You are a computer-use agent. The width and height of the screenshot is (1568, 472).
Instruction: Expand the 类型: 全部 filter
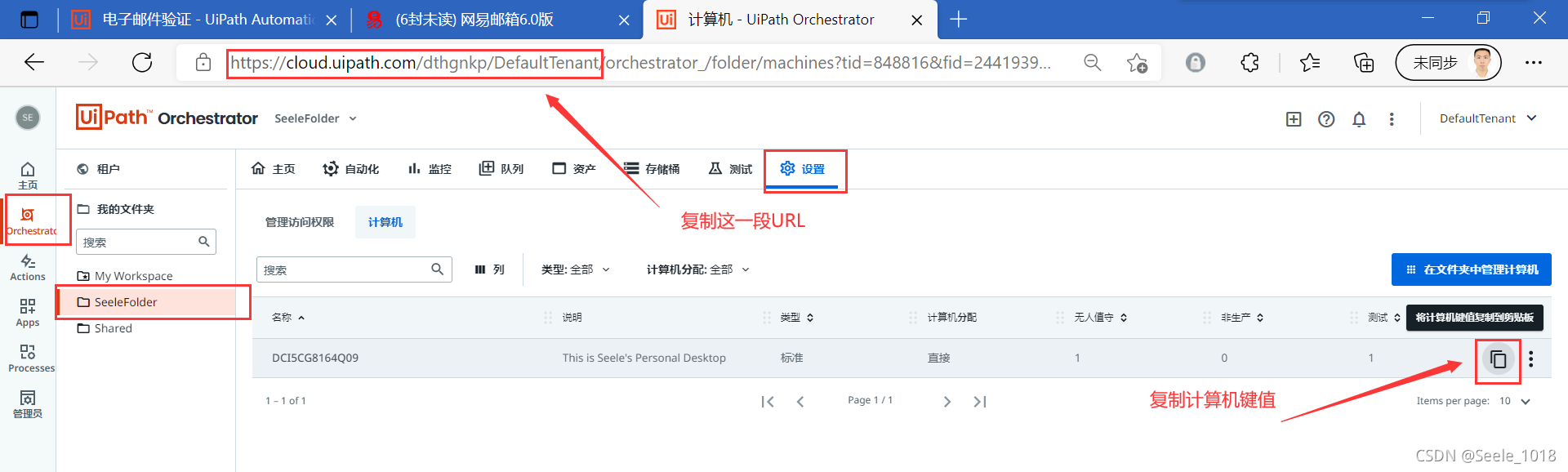pos(576,269)
